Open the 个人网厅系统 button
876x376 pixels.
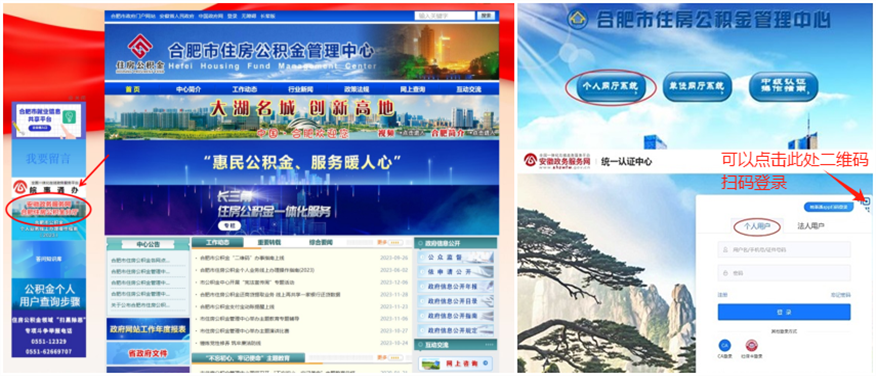(610, 87)
